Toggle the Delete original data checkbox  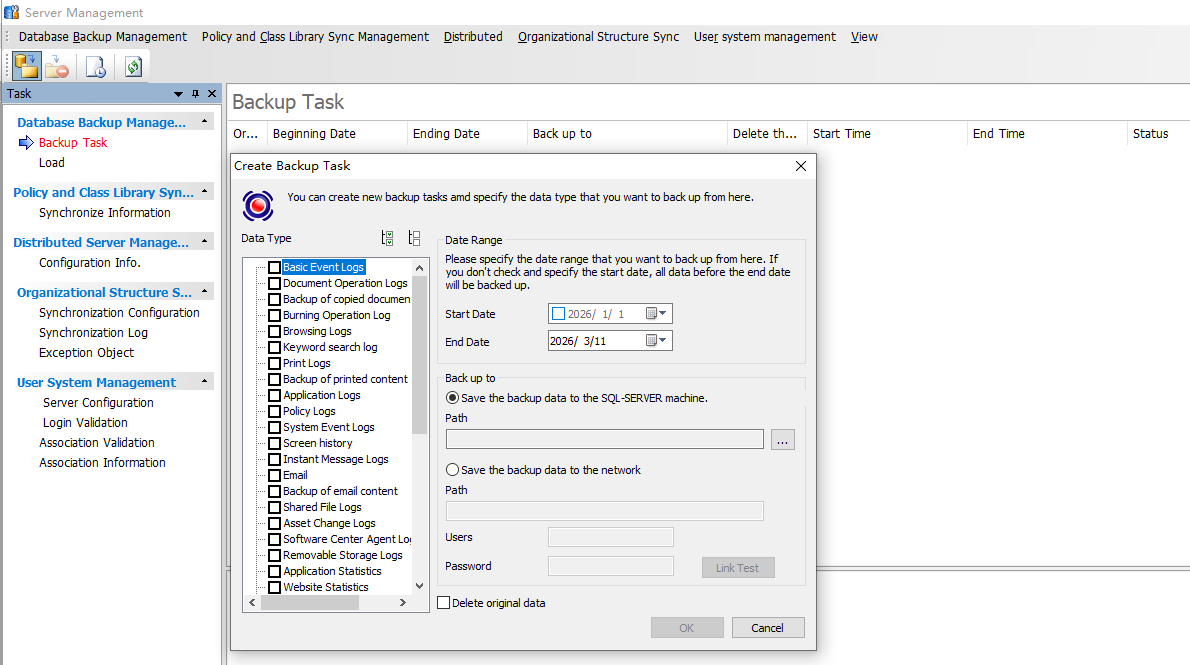(444, 603)
